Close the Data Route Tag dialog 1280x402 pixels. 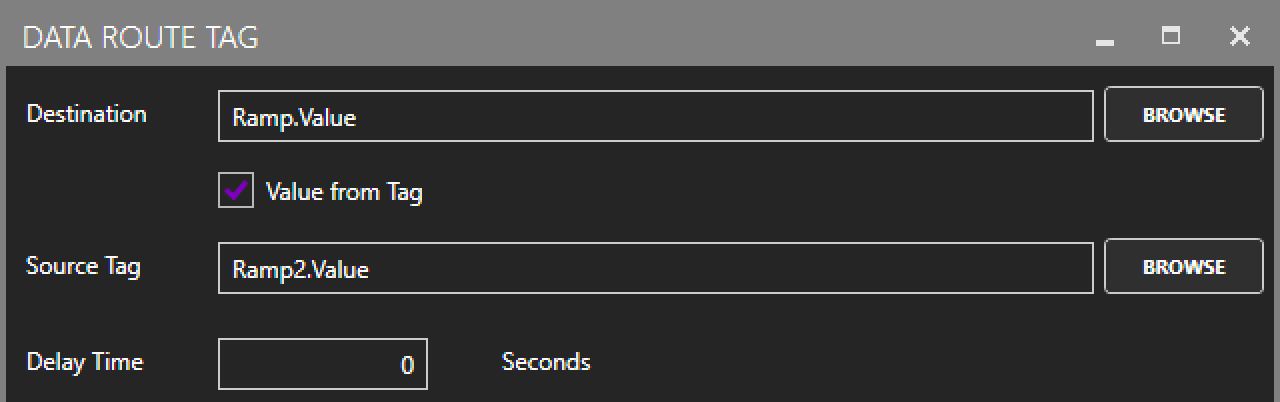click(x=1240, y=37)
